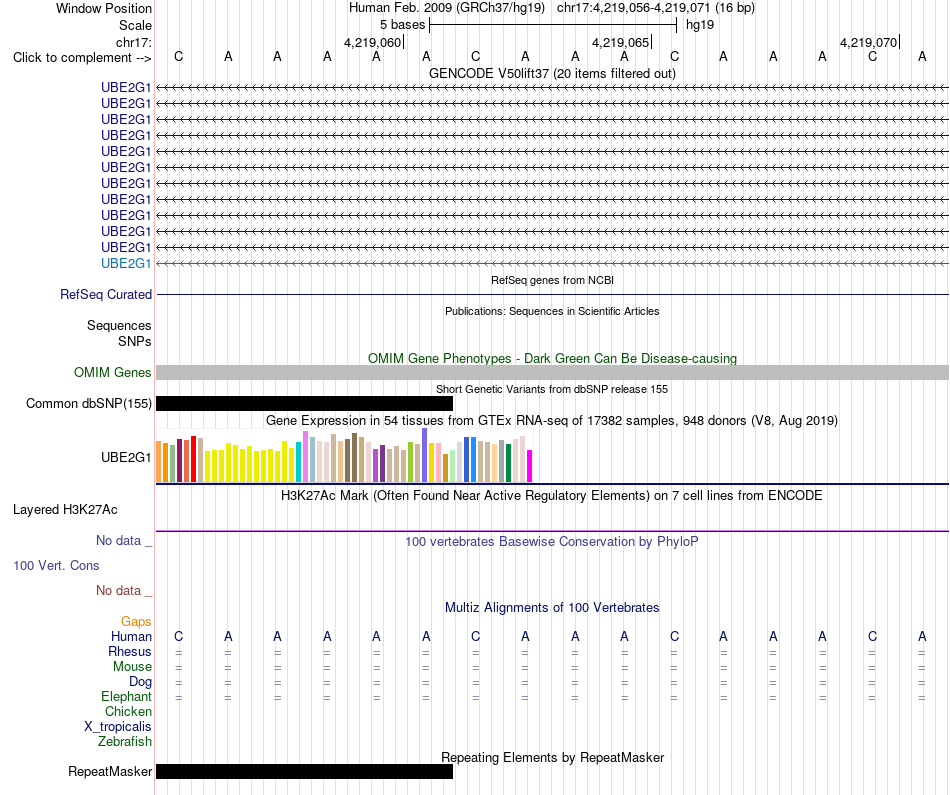Open the Gene Expression in 54 tissues GTEx title

[x=552, y=421]
